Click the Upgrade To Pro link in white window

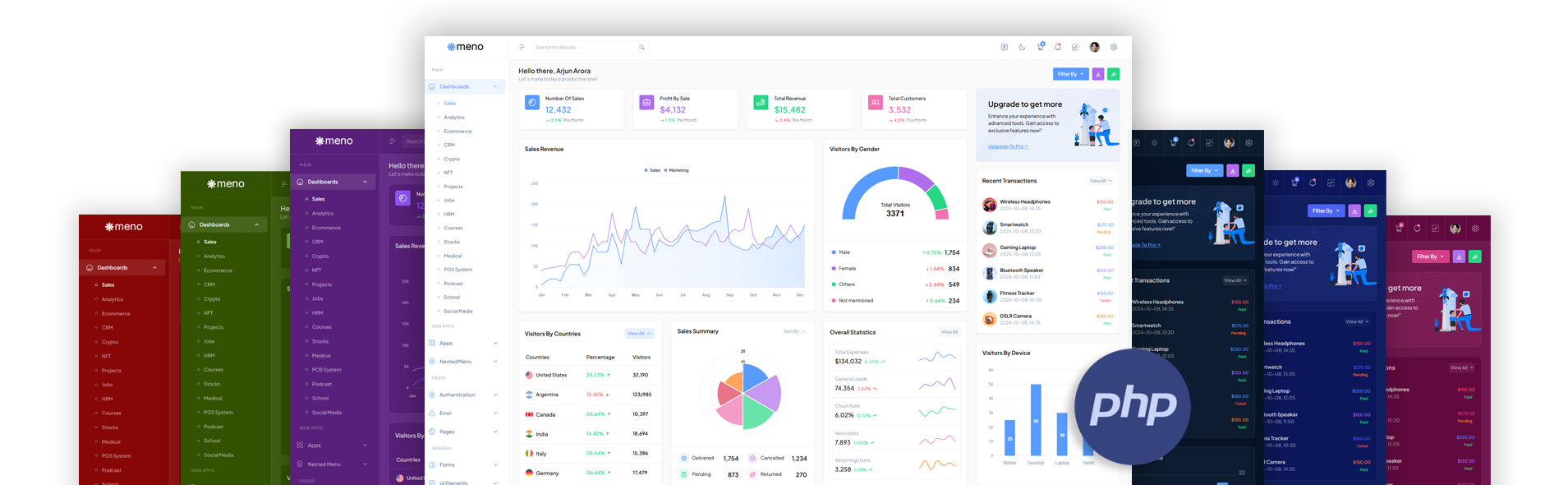click(1008, 146)
